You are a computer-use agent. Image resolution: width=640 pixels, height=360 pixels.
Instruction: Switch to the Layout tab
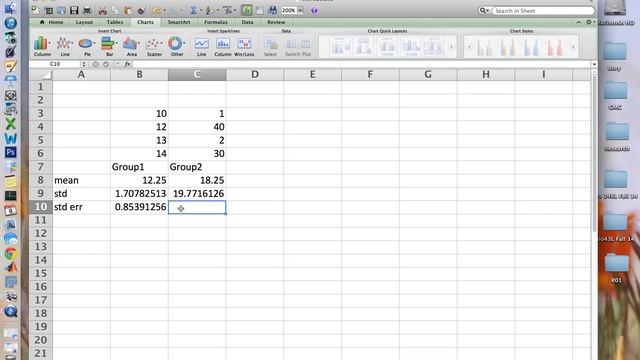point(84,22)
